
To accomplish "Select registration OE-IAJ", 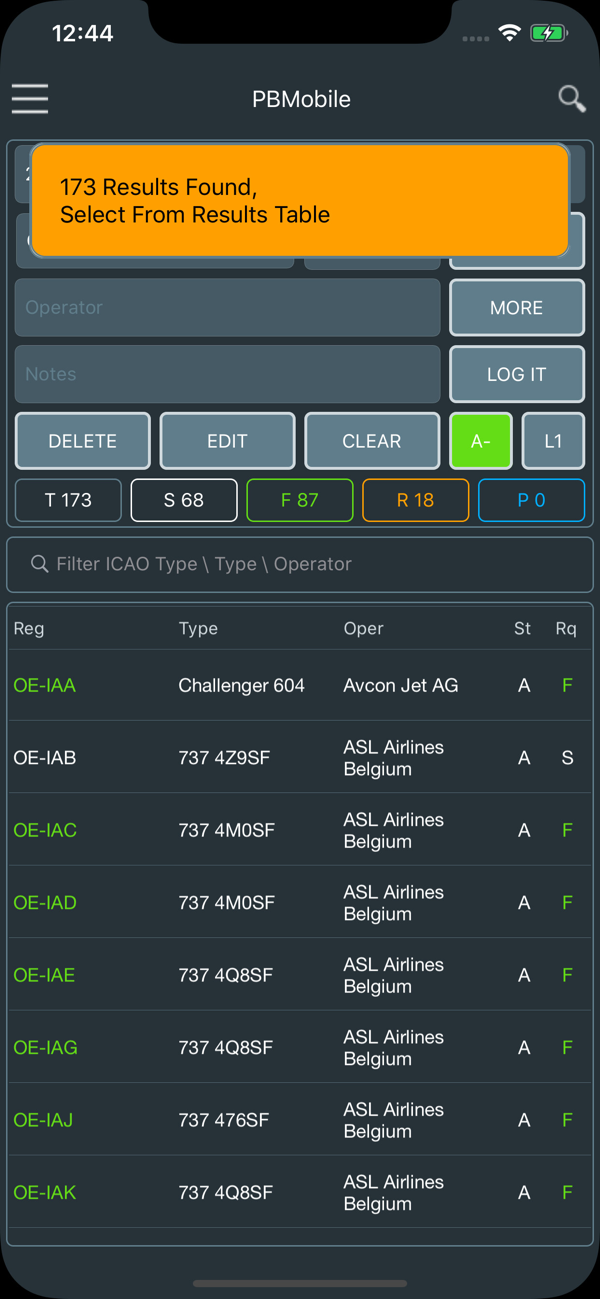I will click(43, 1120).
